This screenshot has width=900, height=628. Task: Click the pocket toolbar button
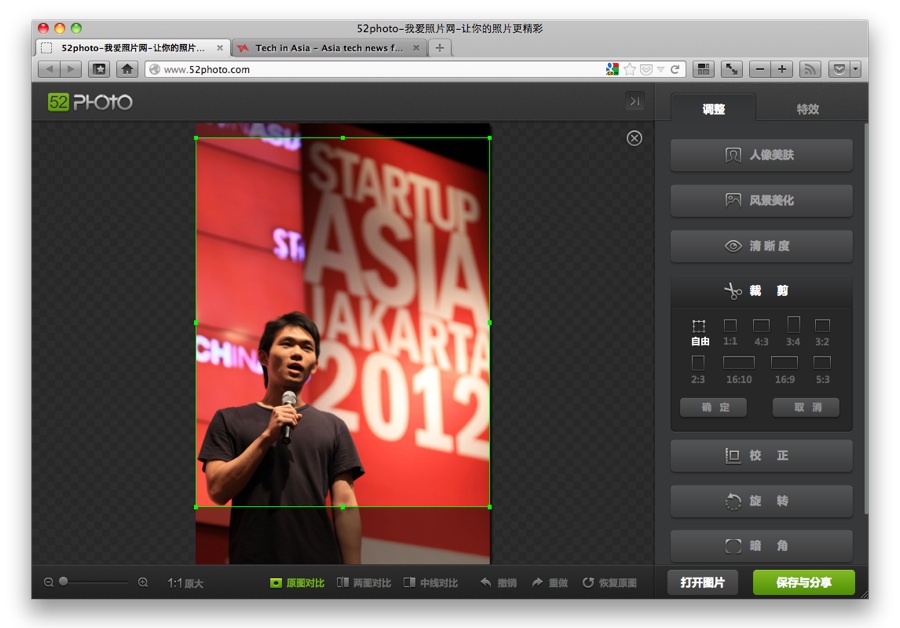[x=839, y=69]
